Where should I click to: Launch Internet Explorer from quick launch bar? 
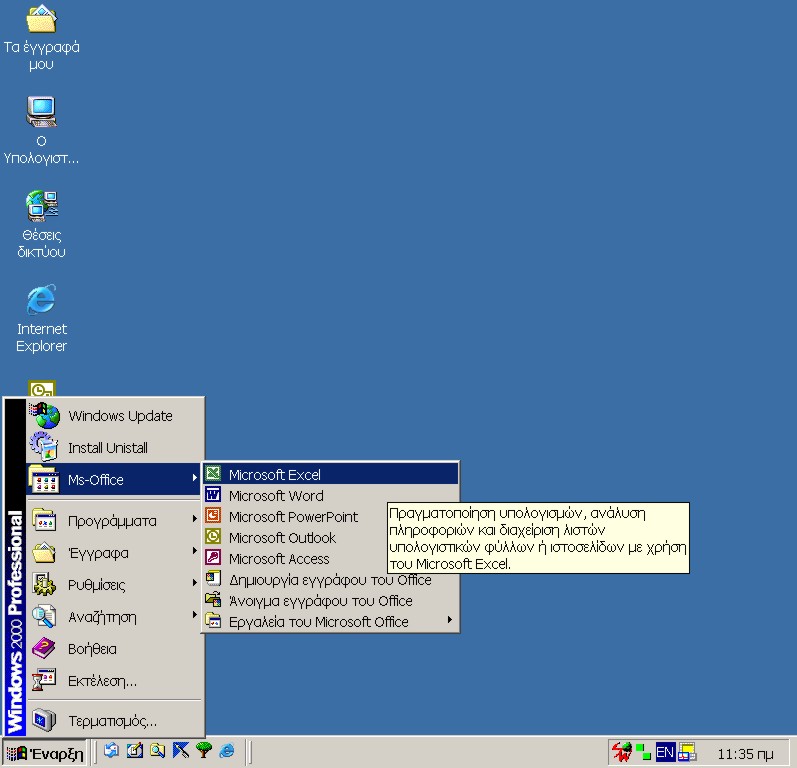(x=227, y=751)
